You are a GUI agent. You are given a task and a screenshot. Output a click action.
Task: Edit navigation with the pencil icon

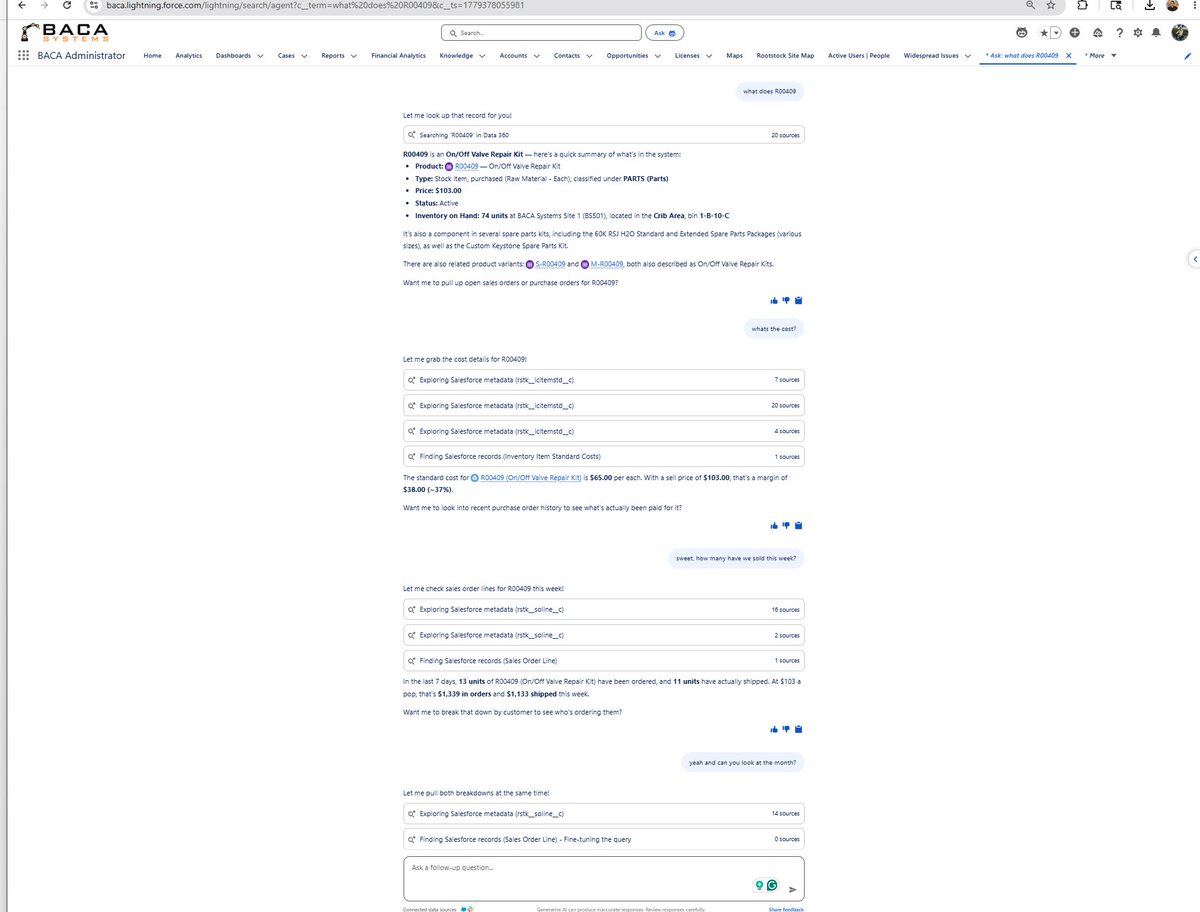1187,56
